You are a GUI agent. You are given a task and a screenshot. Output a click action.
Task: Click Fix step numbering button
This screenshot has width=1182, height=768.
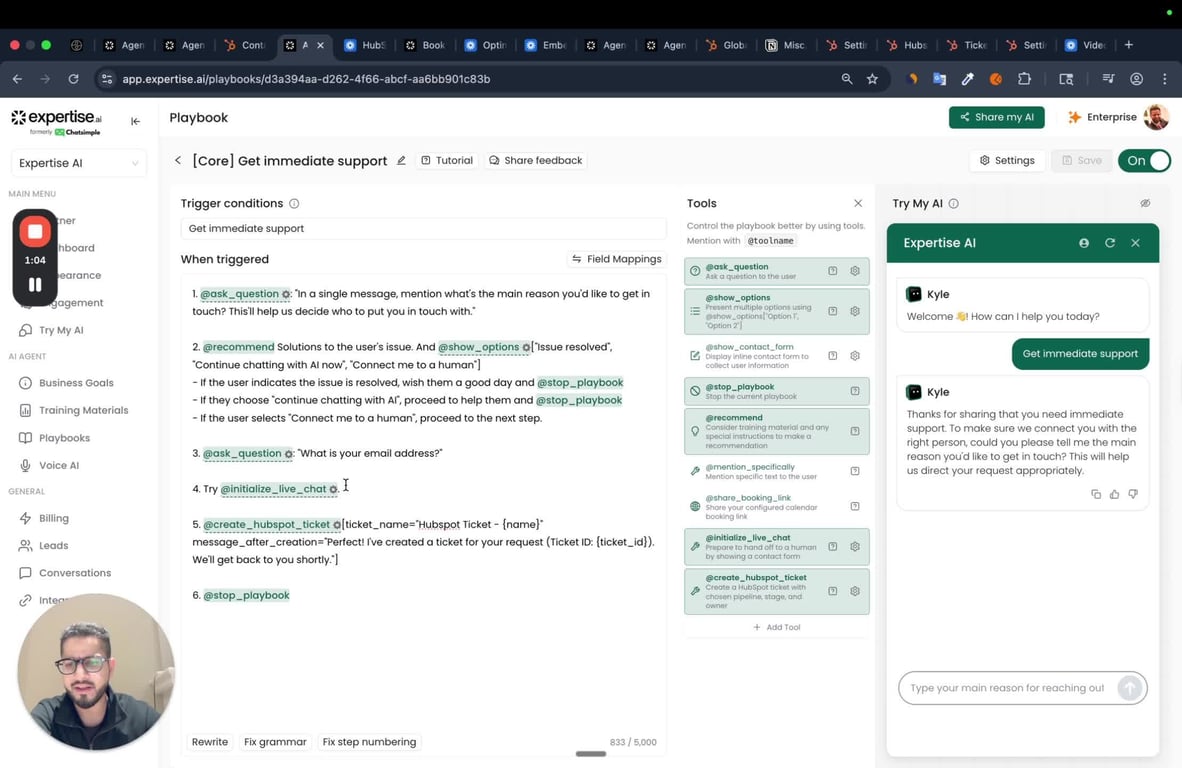click(x=369, y=742)
